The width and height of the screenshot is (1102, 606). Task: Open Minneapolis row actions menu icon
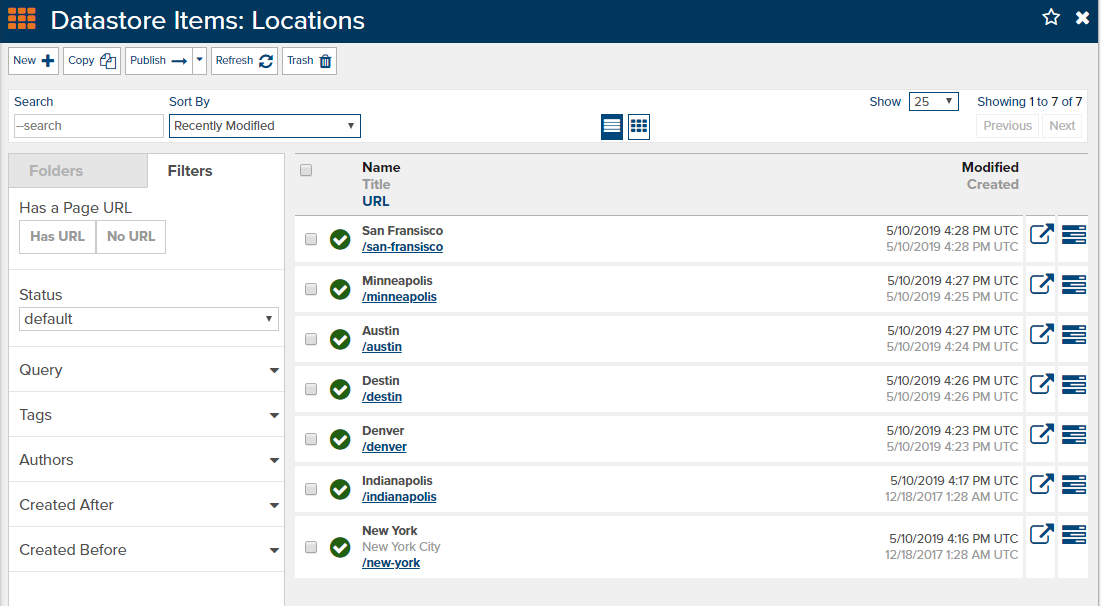1074,284
